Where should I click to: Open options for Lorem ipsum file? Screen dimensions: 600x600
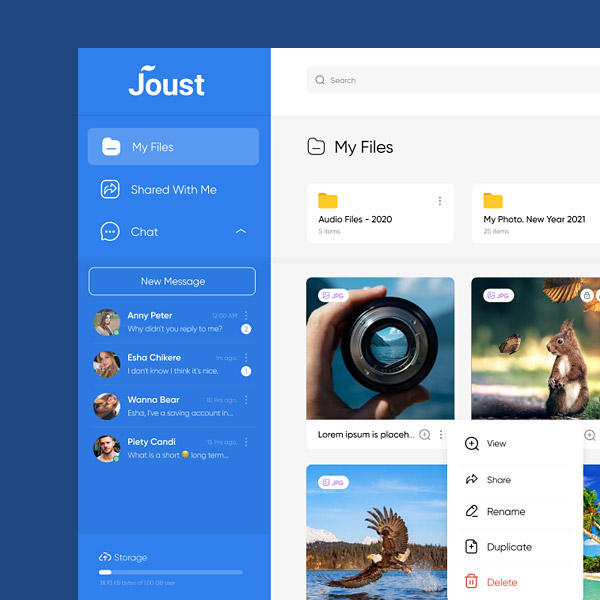441,435
